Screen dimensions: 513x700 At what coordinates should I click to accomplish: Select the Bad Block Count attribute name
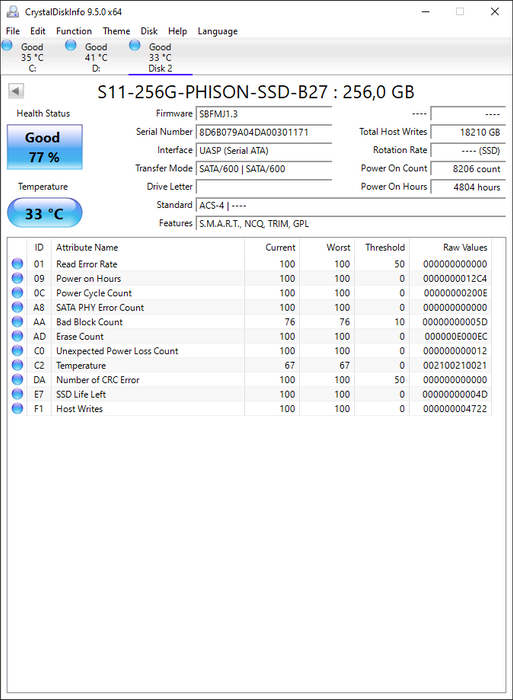click(x=89, y=322)
